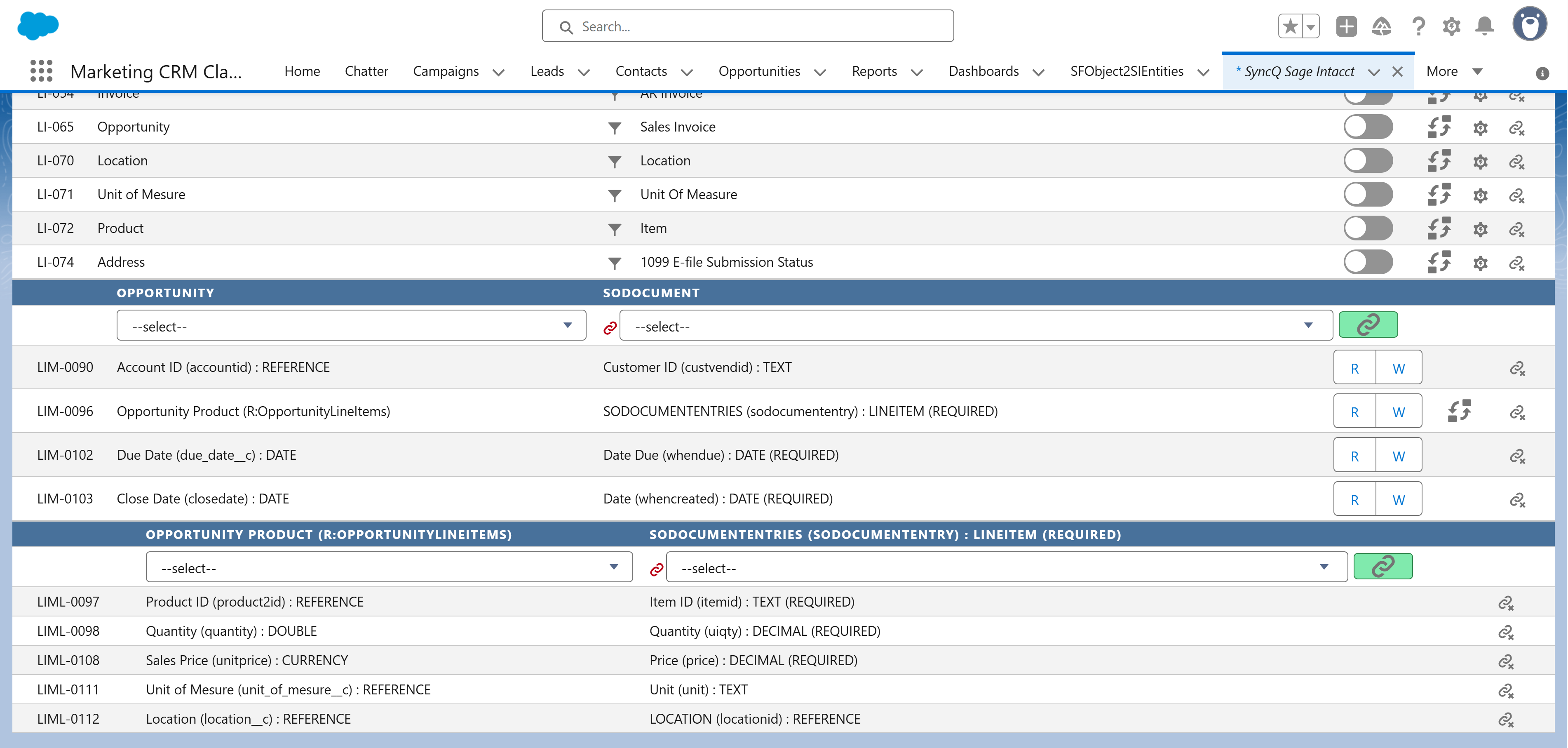The image size is (1568, 748).
Task: Click unlink icon for LIM-0090 Account ID mapping
Action: tap(1517, 369)
